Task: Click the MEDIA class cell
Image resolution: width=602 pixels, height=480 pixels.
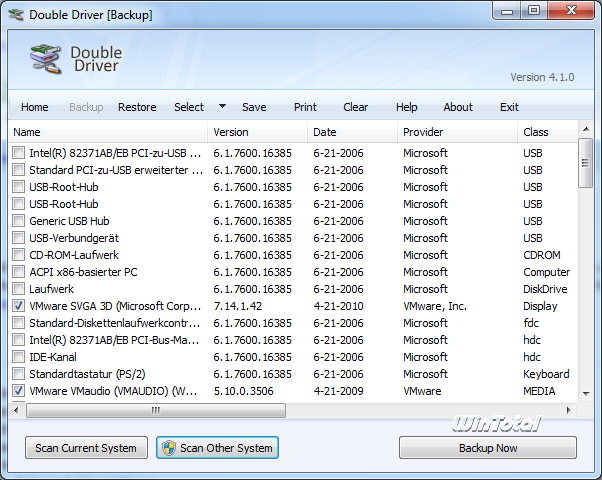Action: pyautogui.click(x=539, y=391)
